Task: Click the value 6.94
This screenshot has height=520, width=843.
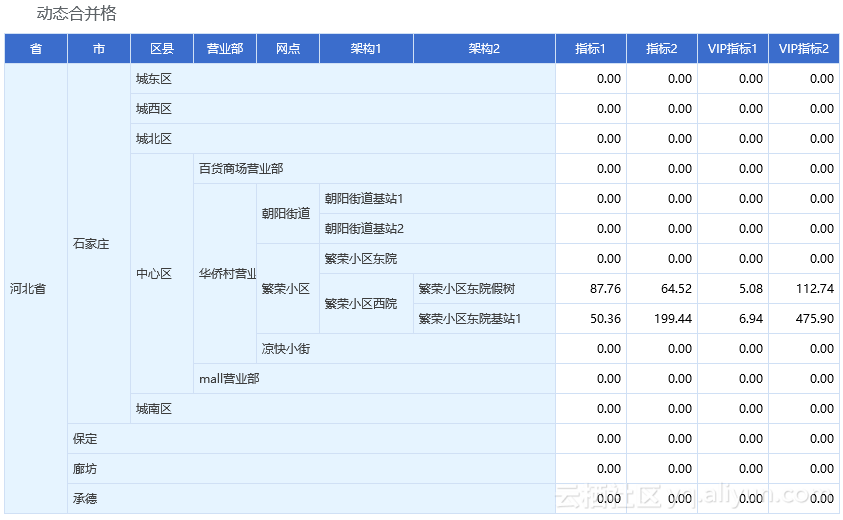Action: 751,319
